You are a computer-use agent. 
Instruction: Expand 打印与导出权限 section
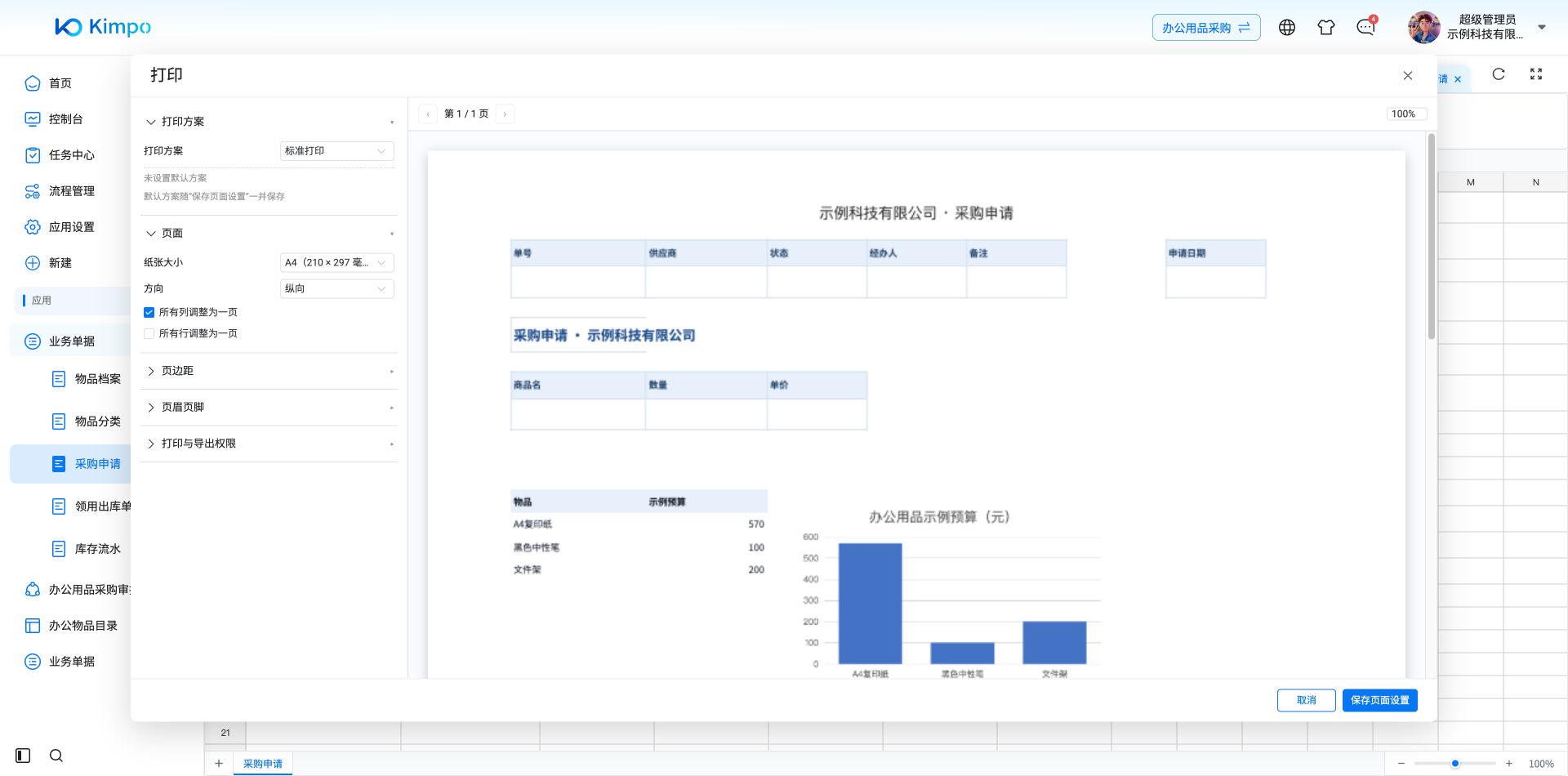coord(269,444)
